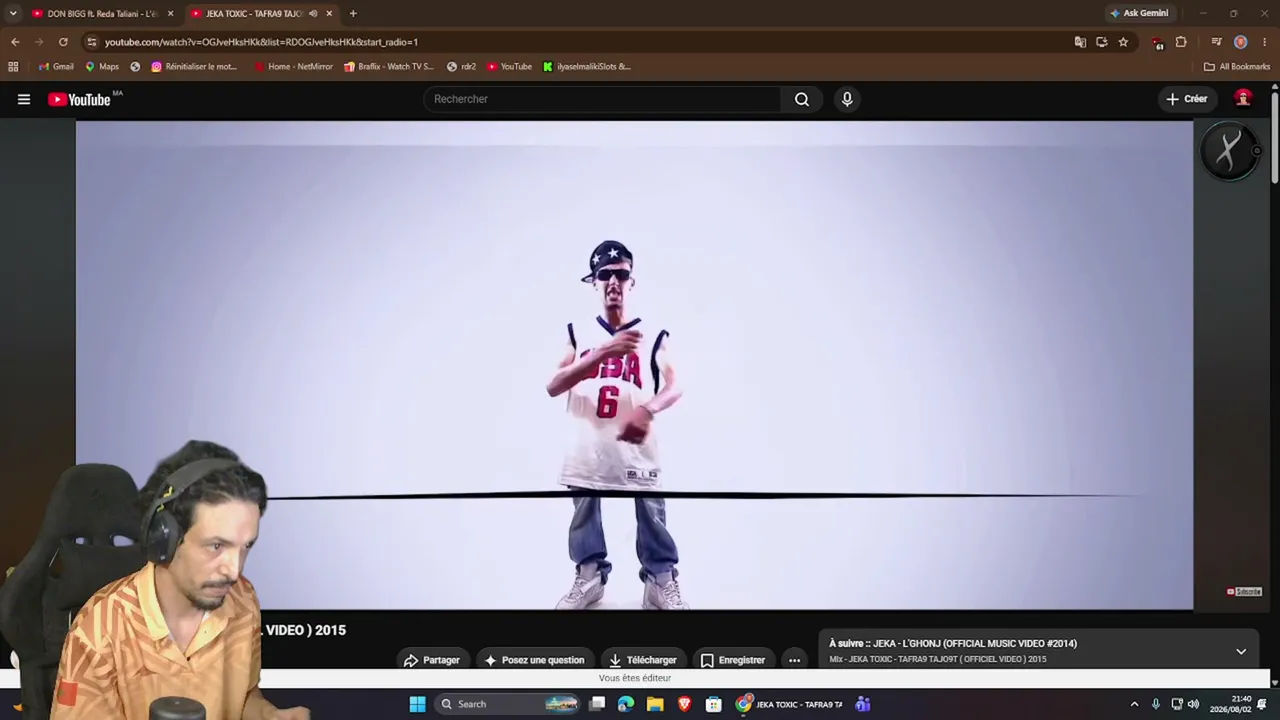Click the system tray microphone icon
The height and width of the screenshot is (720, 1280).
(x=1156, y=704)
